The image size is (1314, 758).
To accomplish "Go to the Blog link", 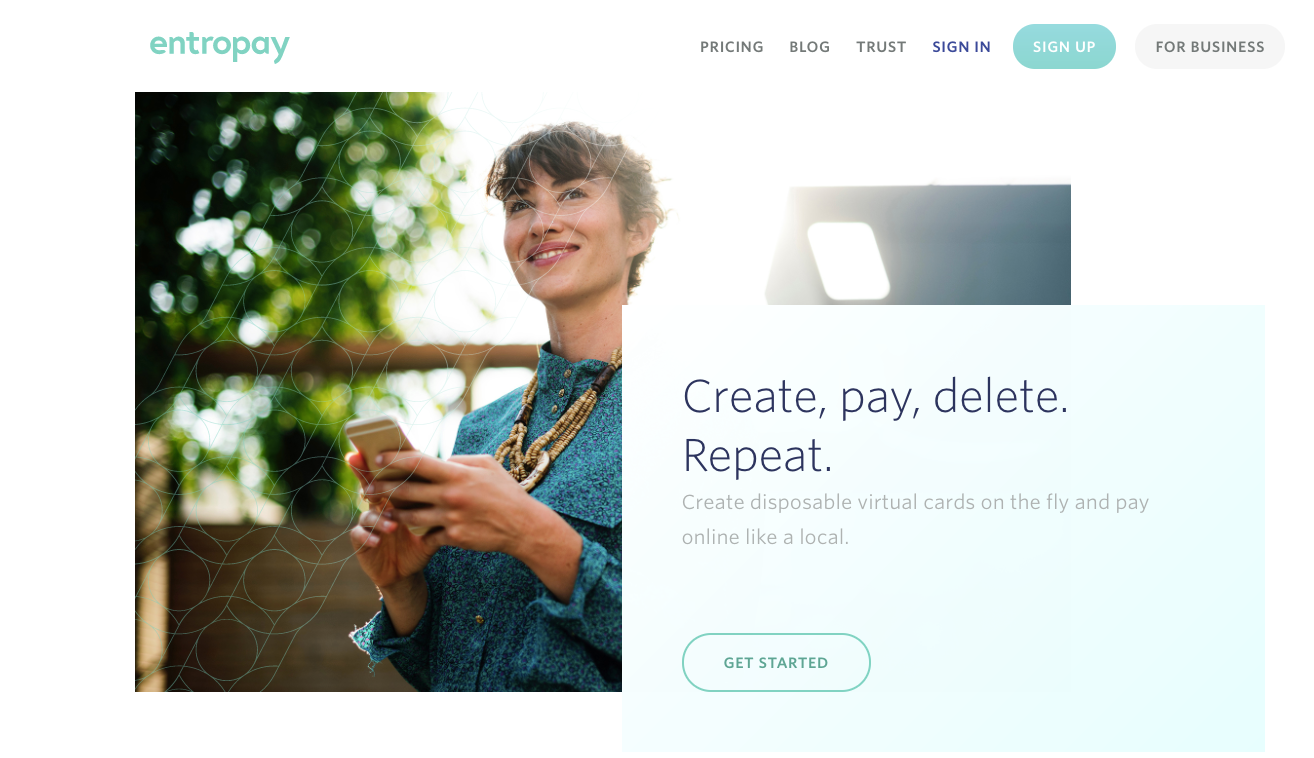I will coord(809,47).
